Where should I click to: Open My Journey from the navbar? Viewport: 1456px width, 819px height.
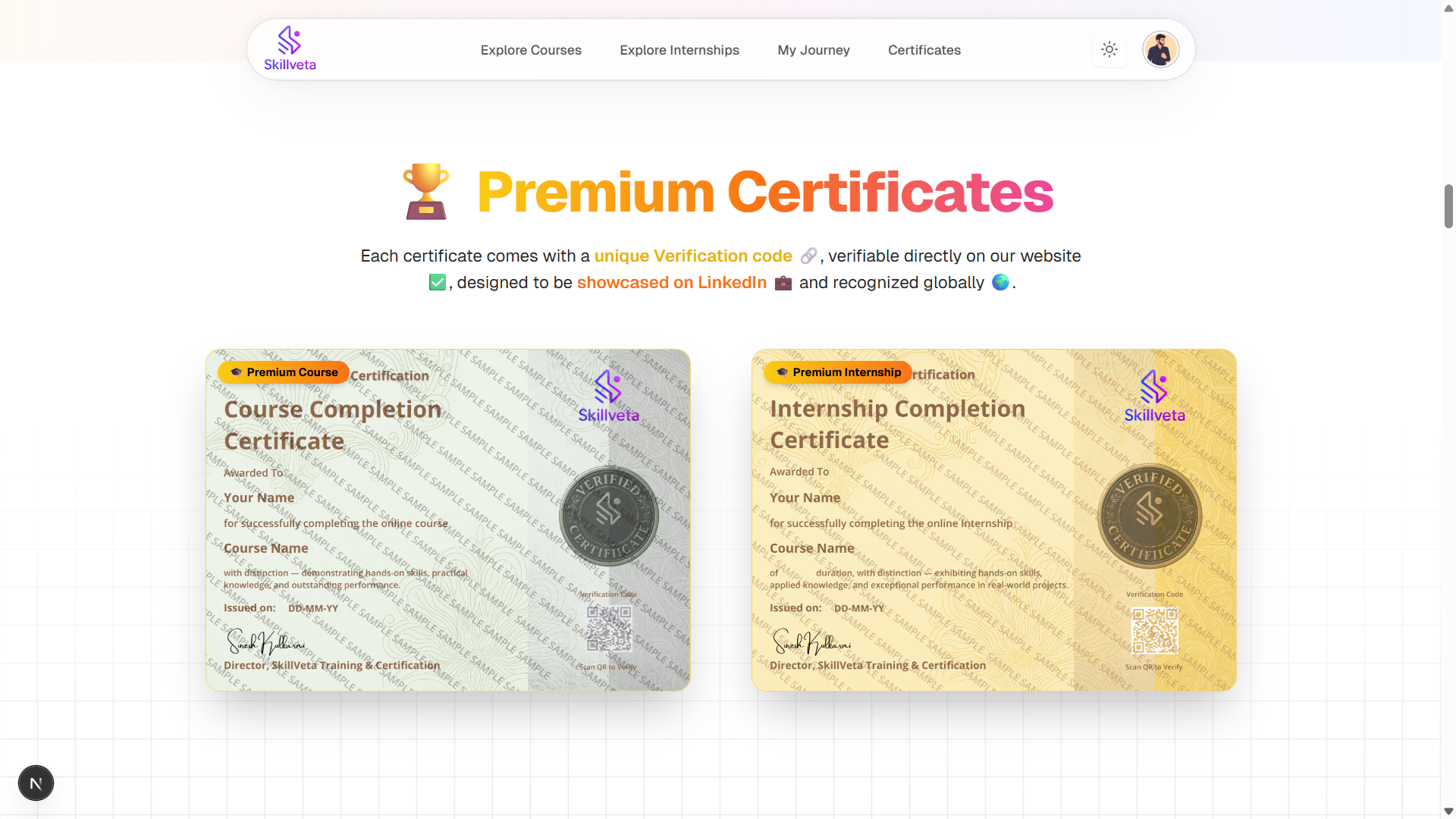(813, 50)
